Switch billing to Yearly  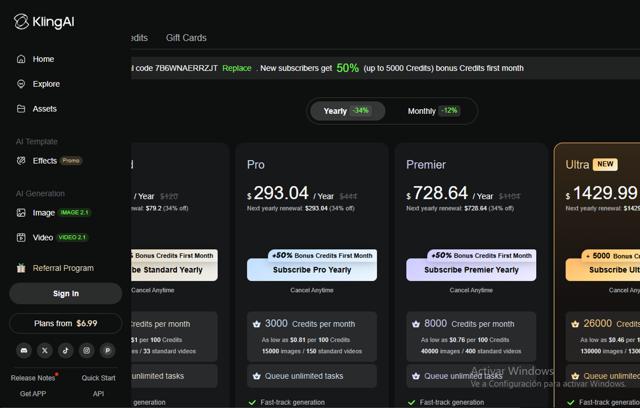pos(347,111)
